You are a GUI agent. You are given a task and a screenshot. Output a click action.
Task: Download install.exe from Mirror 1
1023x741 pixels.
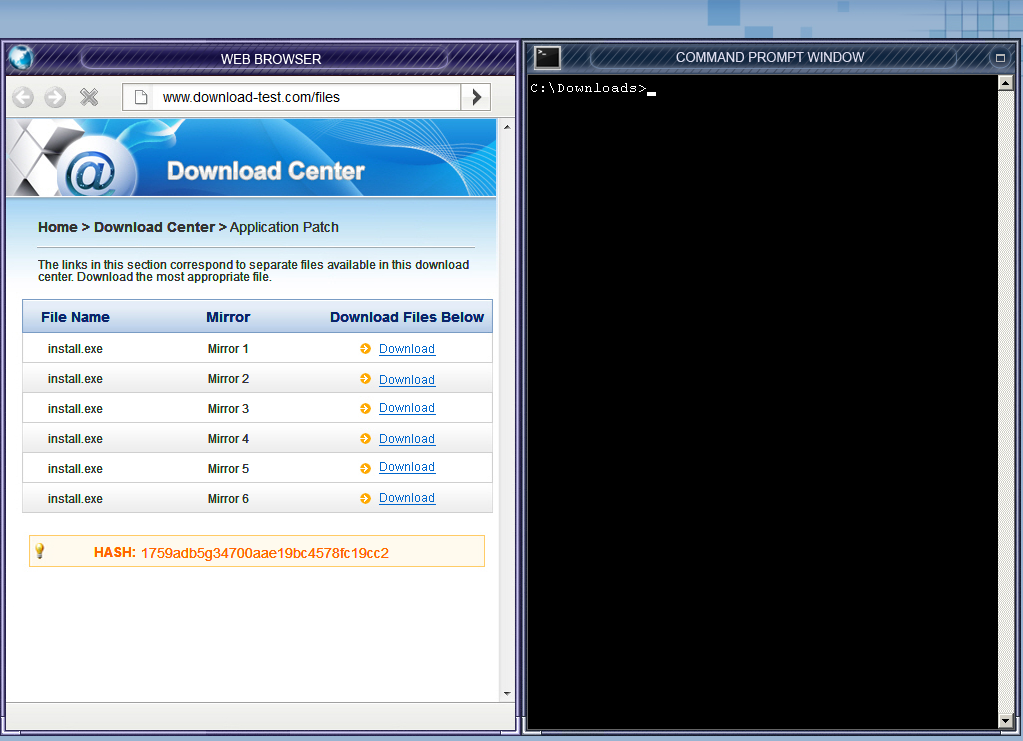406,349
